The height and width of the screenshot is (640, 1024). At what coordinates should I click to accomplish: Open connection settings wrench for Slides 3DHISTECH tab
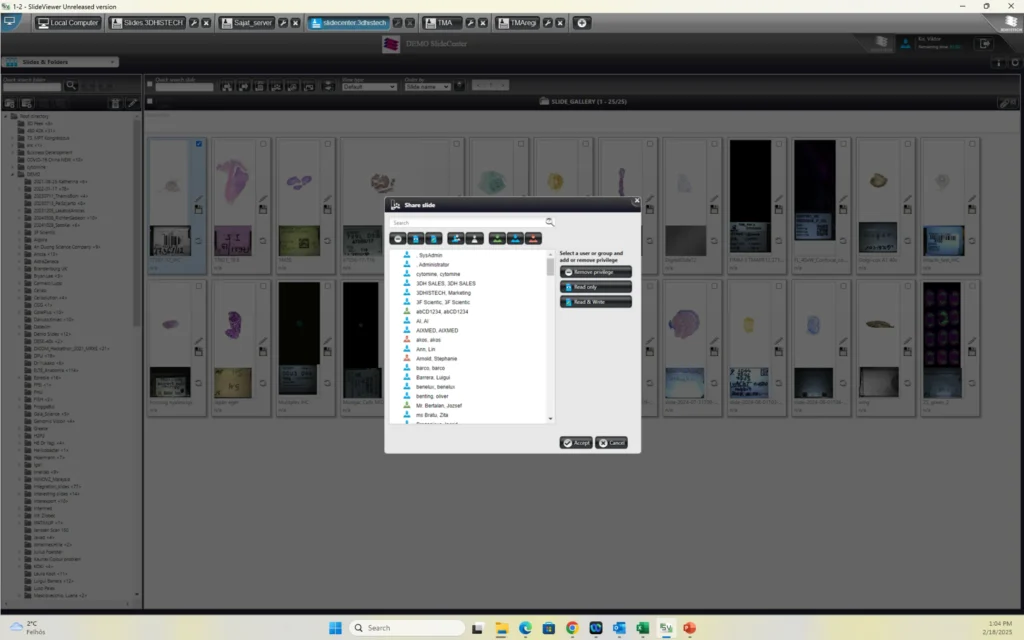pos(194,23)
